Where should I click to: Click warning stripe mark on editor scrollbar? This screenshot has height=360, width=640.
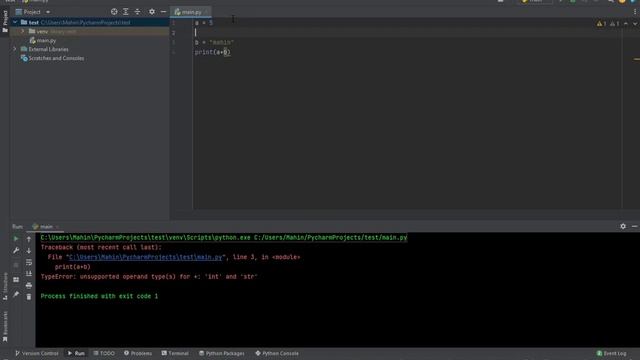(x=636, y=59)
